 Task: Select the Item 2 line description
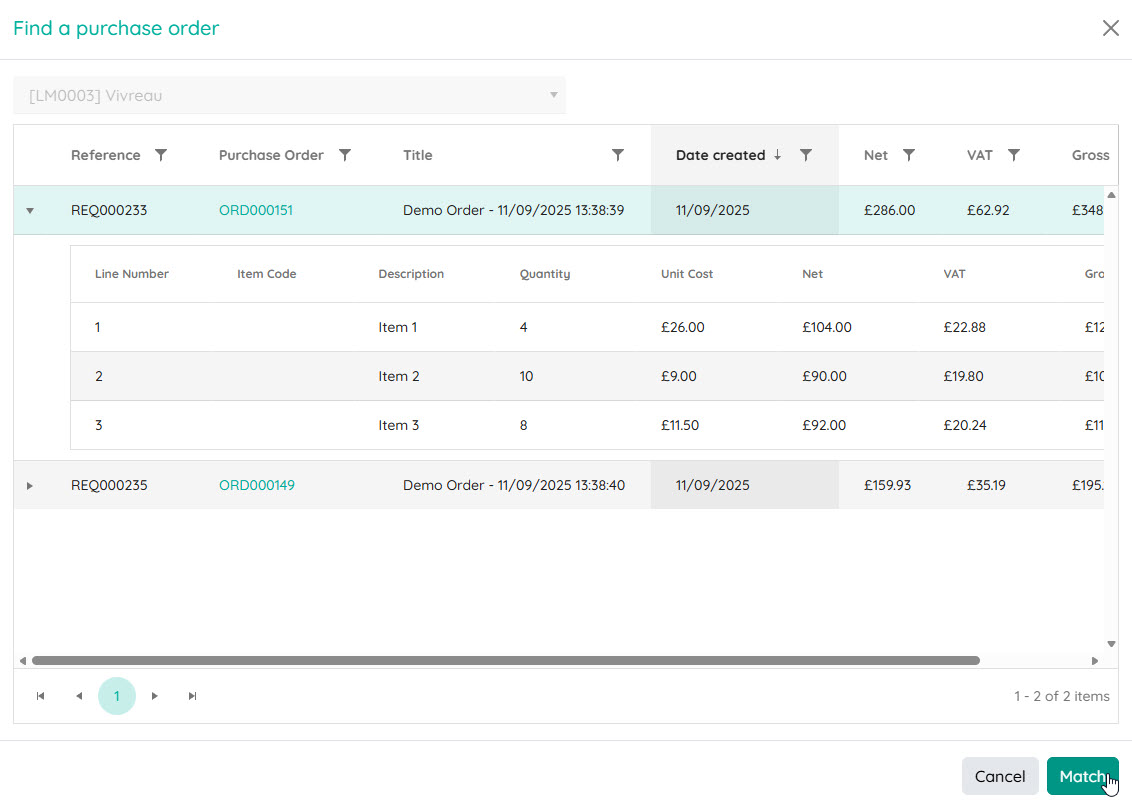tap(399, 376)
